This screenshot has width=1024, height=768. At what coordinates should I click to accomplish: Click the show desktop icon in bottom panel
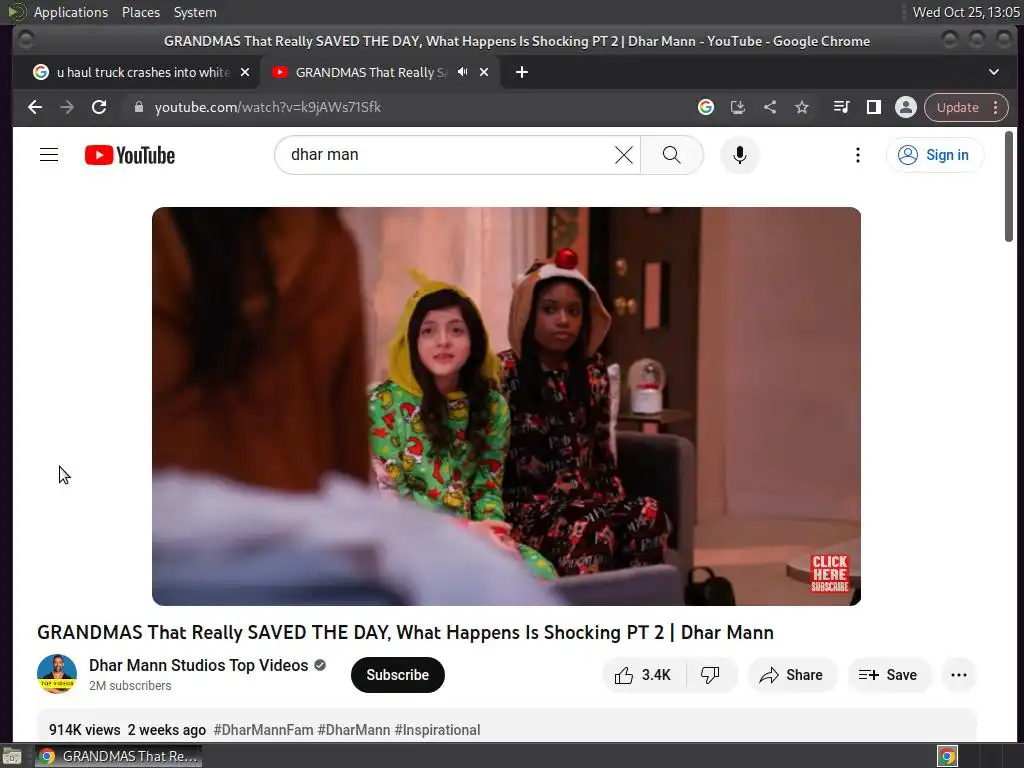12,756
